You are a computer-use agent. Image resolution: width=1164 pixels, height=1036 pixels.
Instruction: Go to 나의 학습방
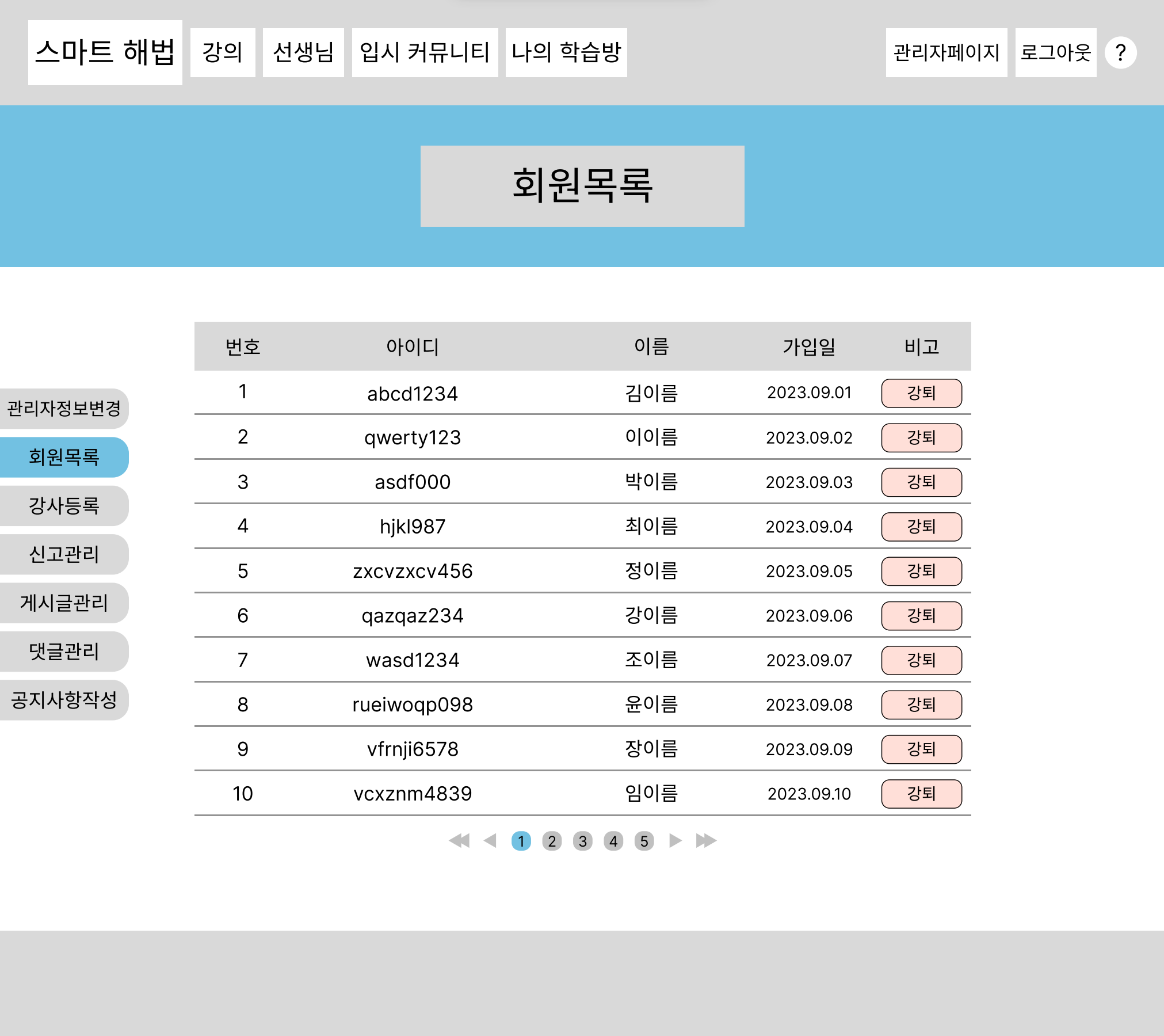click(566, 52)
